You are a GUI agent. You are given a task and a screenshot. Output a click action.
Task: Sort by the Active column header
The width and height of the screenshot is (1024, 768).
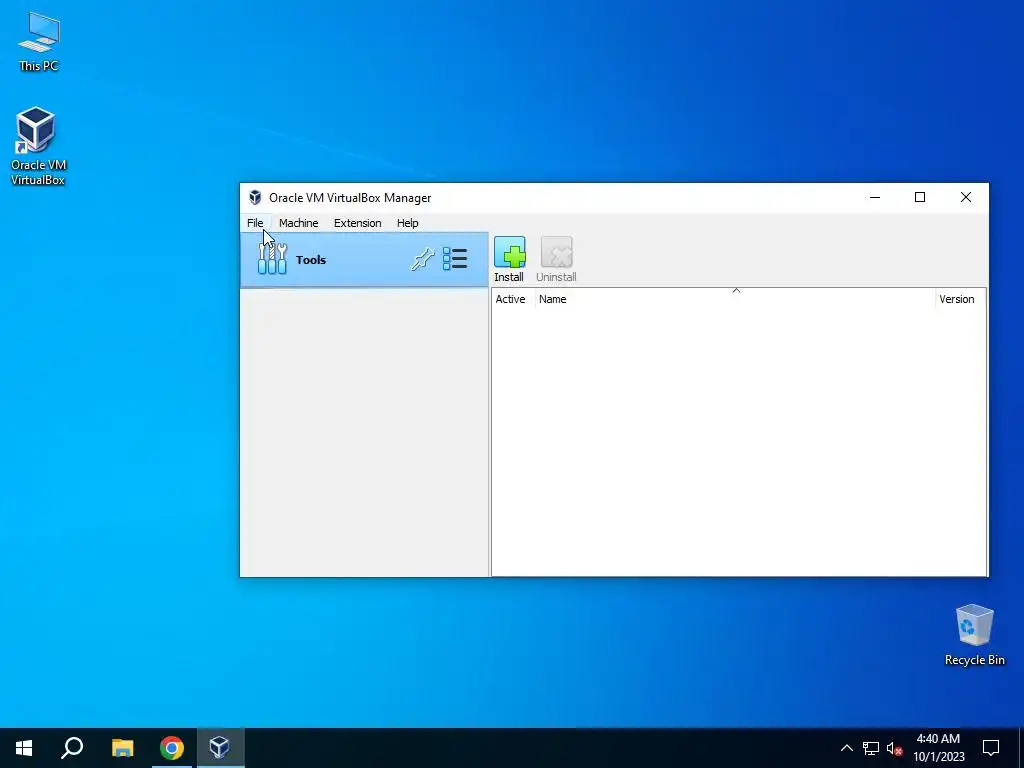click(513, 299)
